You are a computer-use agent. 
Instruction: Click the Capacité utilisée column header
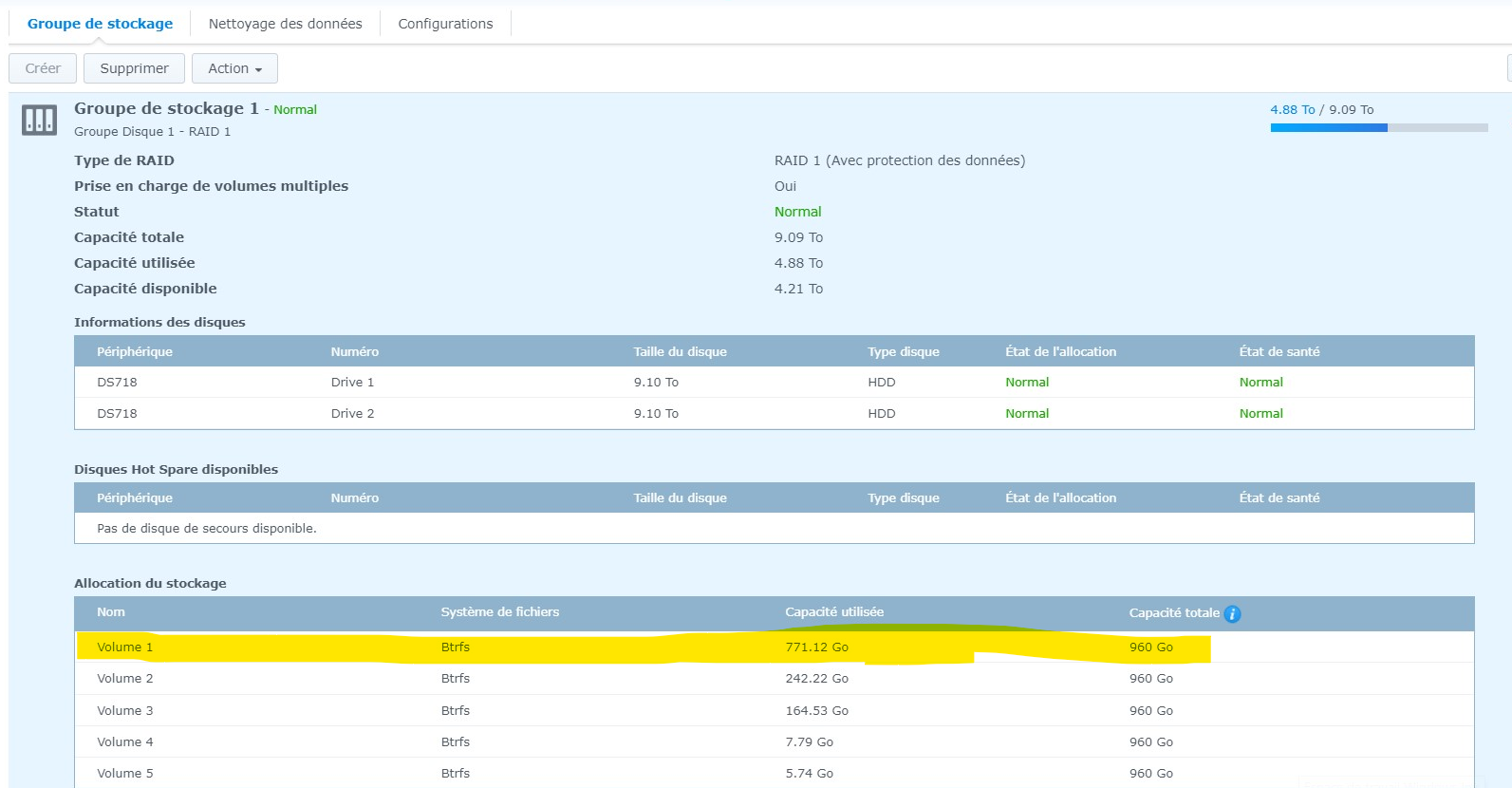[x=833, y=612]
